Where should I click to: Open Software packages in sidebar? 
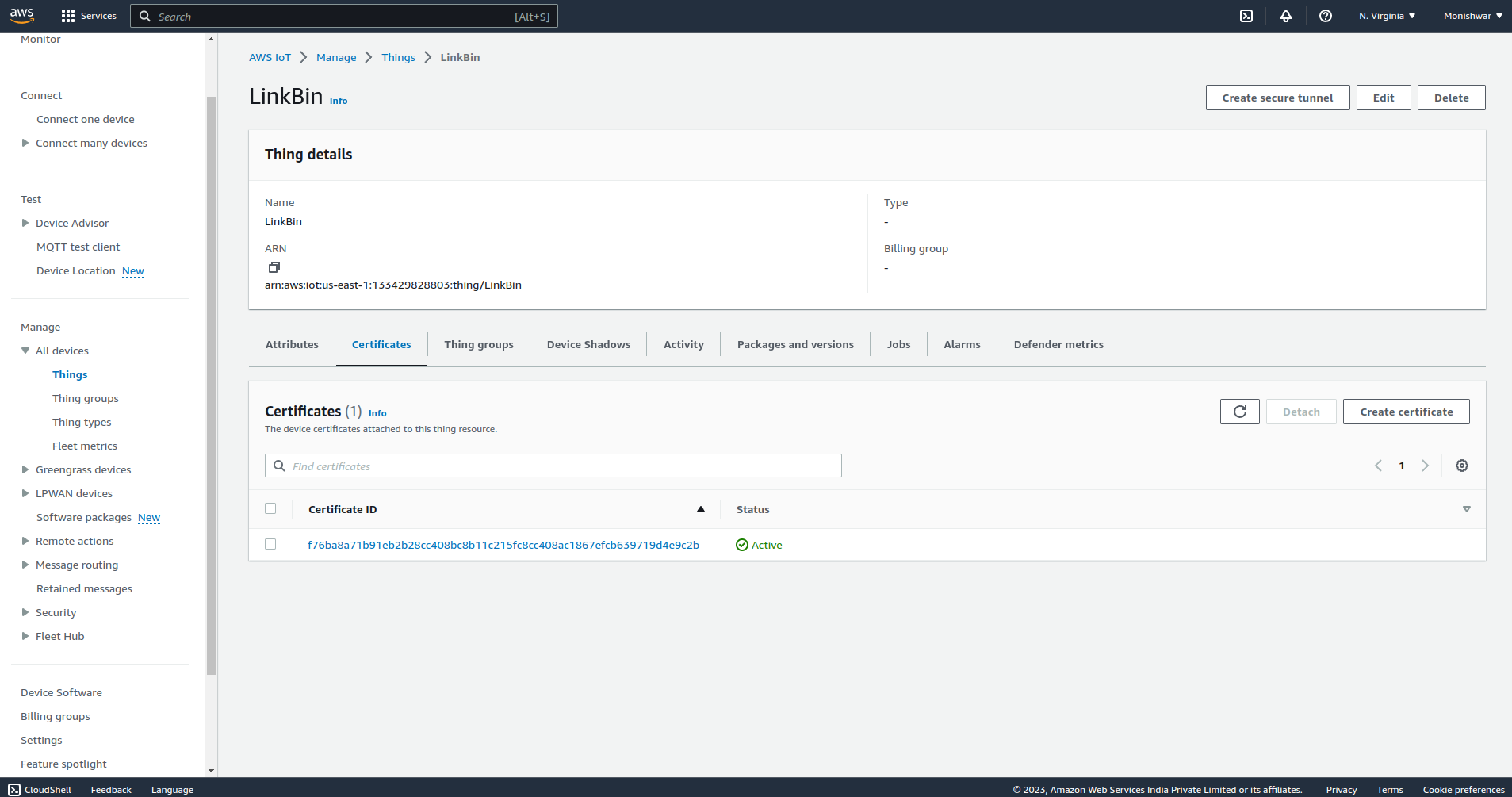pos(84,517)
